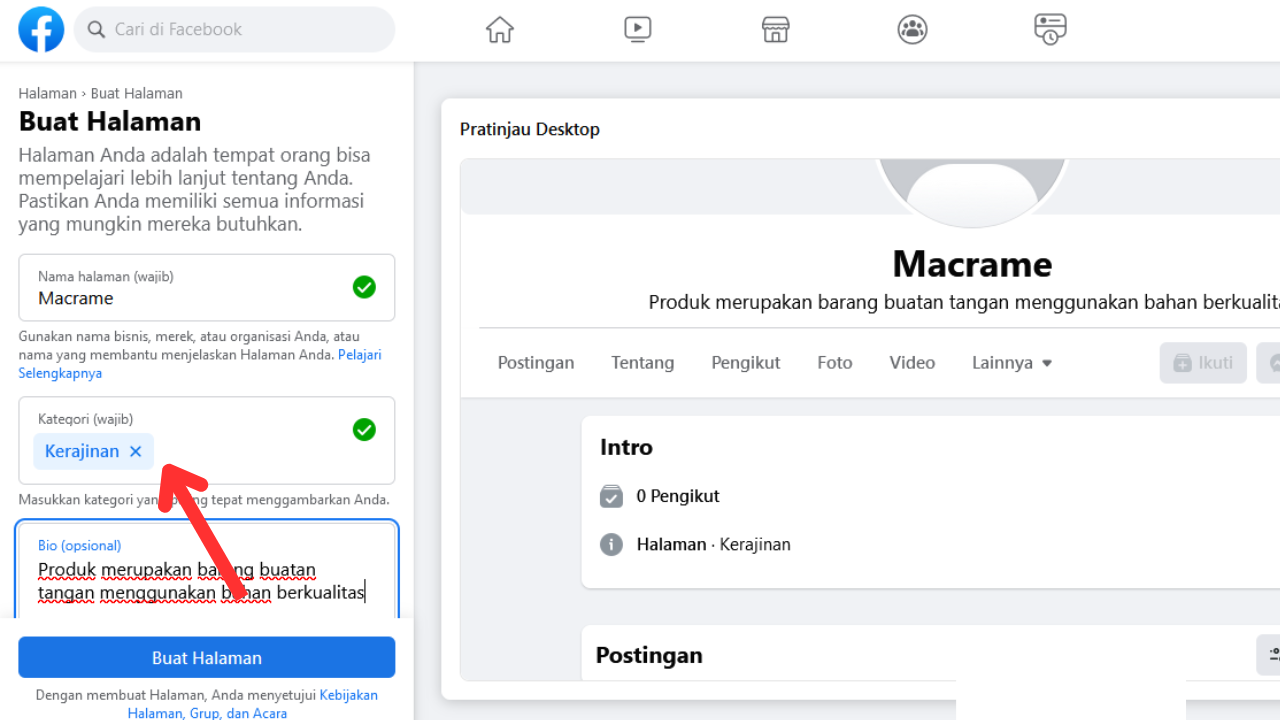
Task: Open the Facebook logo home
Action: tap(41, 30)
